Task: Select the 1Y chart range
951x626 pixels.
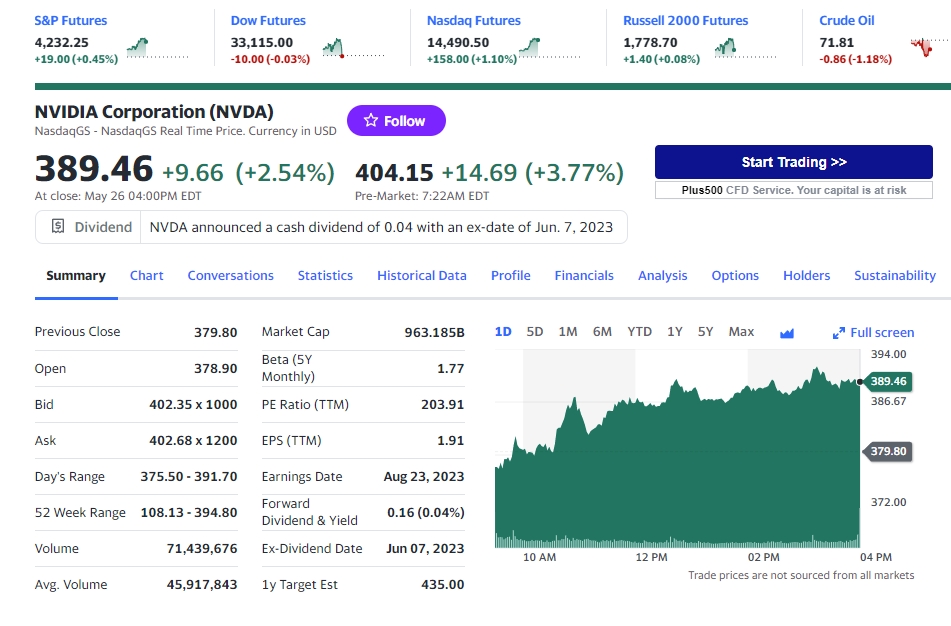Action: click(x=675, y=332)
